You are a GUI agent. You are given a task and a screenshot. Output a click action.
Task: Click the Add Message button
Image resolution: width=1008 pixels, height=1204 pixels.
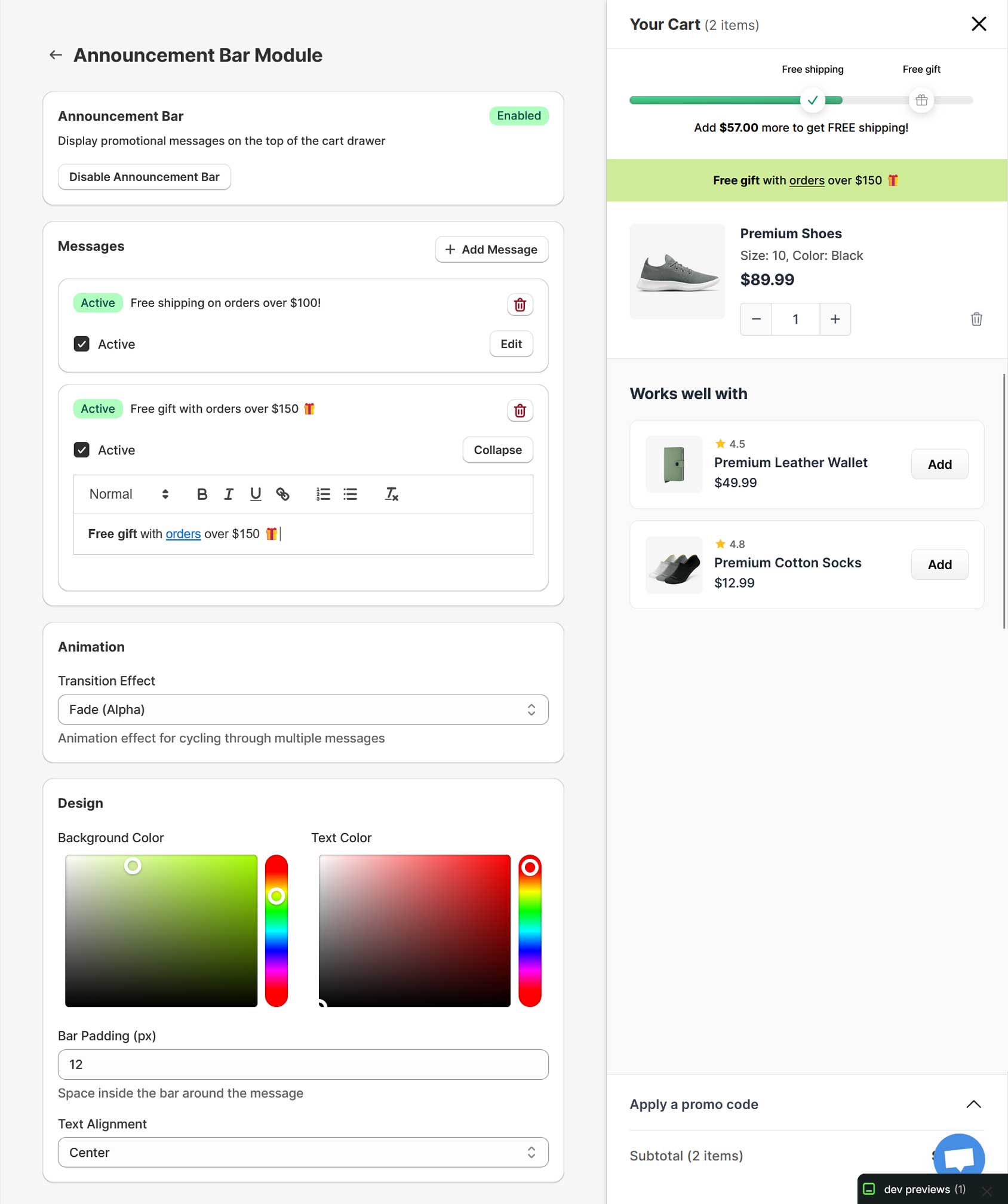point(491,250)
